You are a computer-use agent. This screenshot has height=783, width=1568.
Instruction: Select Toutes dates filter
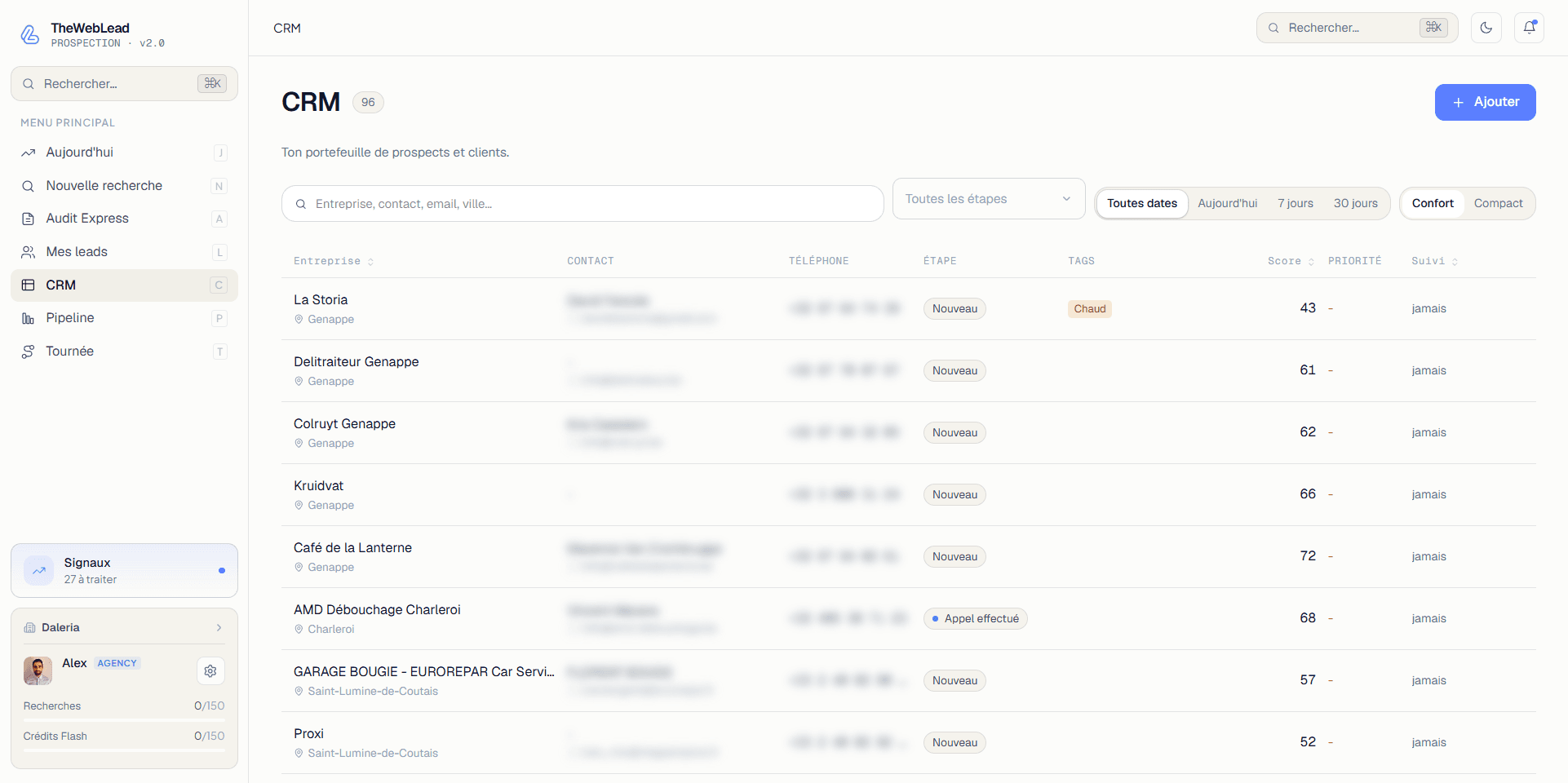[1142, 203]
